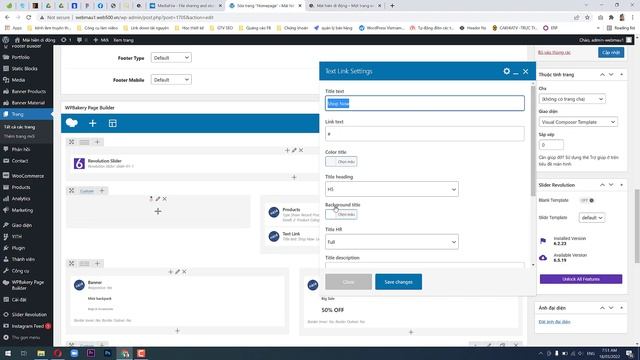Click the Save changes button
Viewport: 640px width, 360px height.
click(398, 282)
